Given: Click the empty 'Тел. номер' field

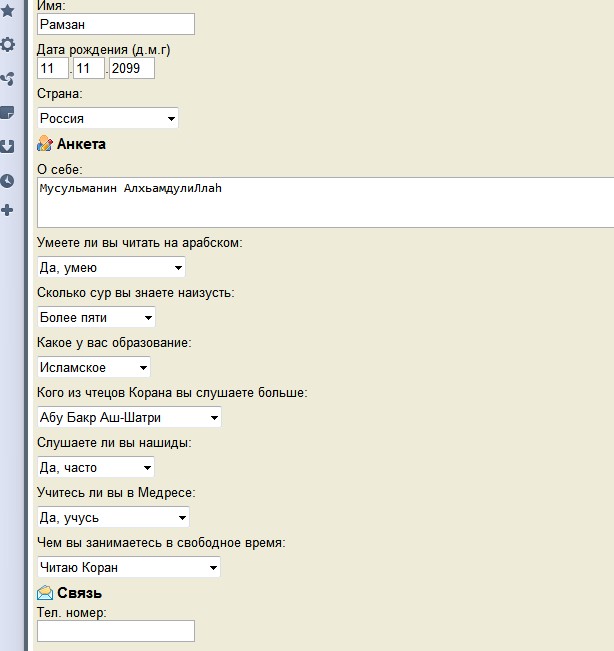Looking at the screenshot, I should (116, 631).
